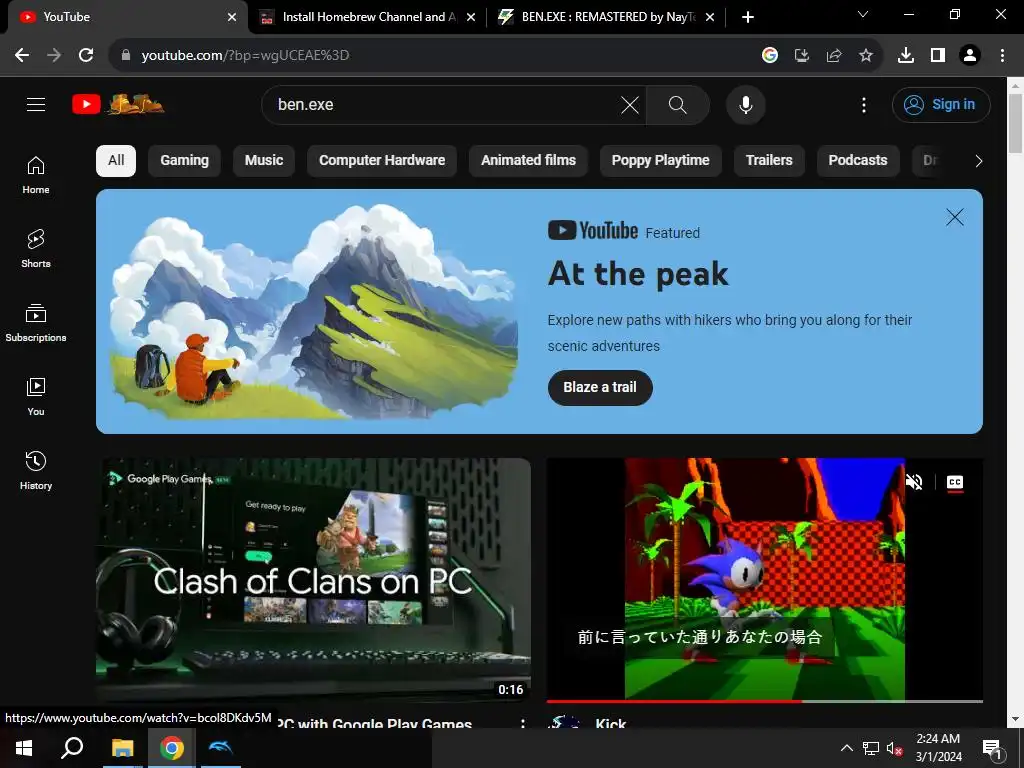This screenshot has width=1024, height=768.
Task: Share this page icon
Action: pyautogui.click(x=834, y=56)
